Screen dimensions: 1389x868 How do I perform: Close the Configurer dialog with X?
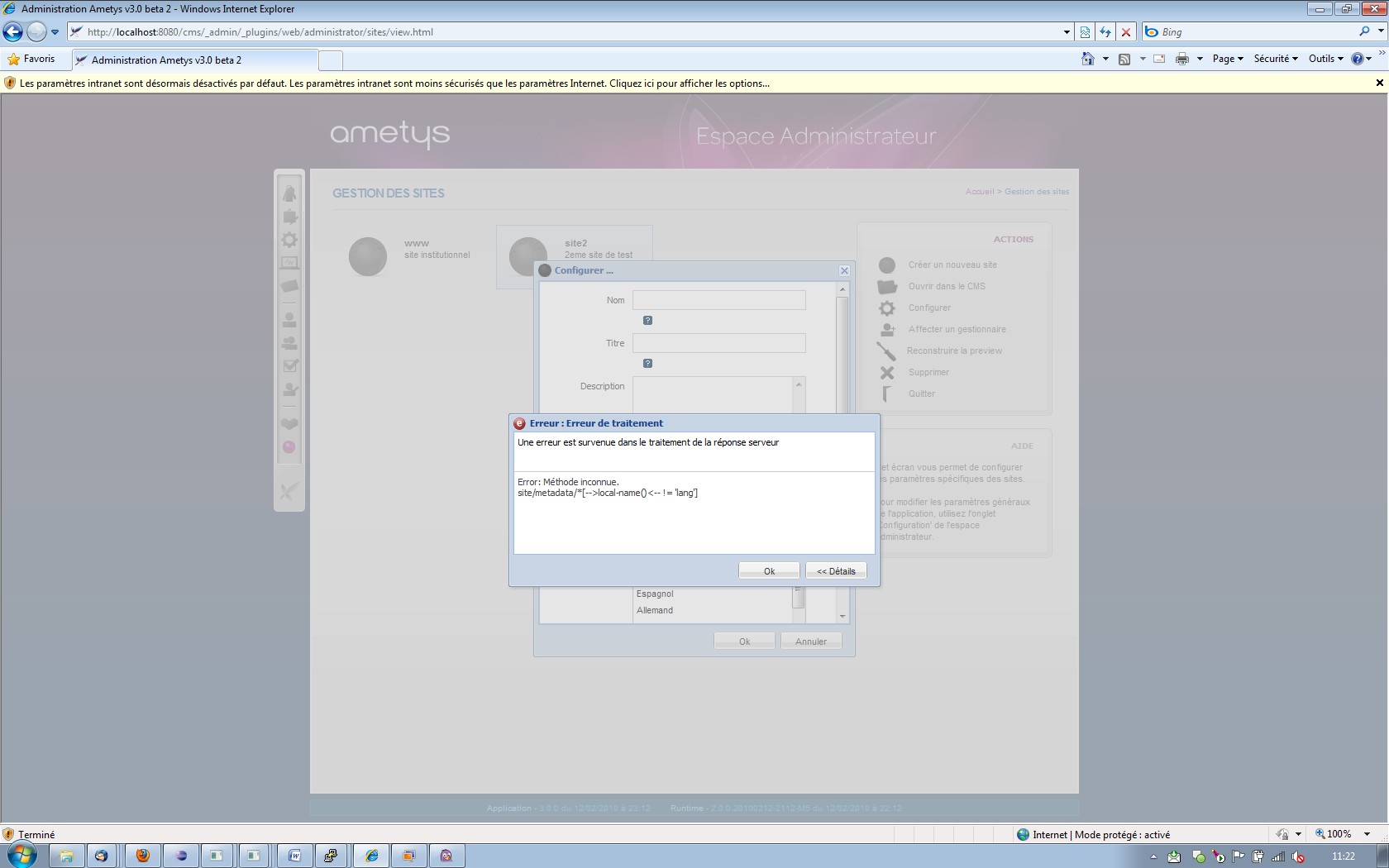844,271
